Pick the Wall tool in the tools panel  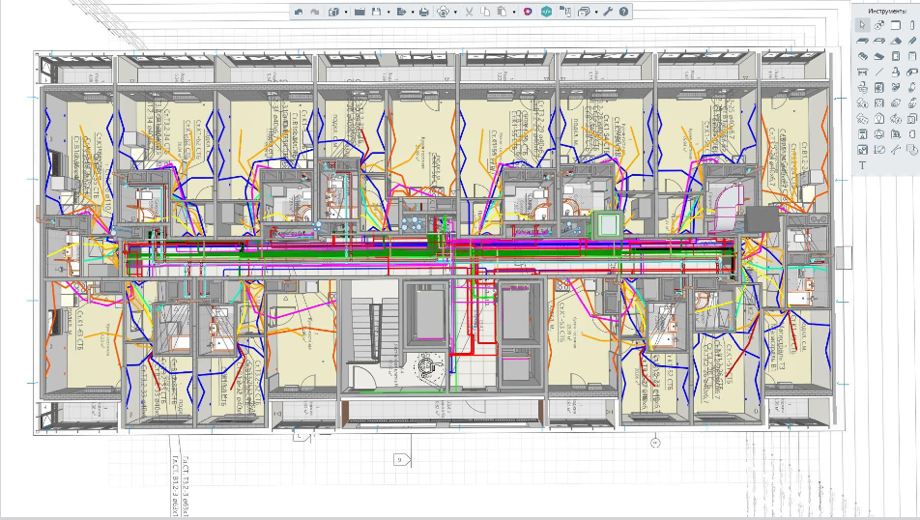click(895, 25)
